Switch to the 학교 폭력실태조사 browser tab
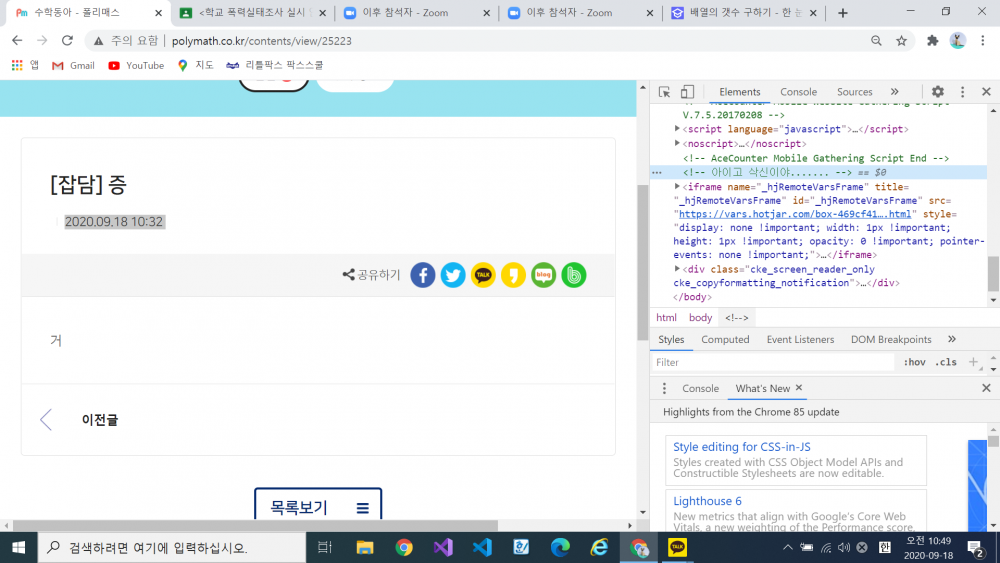 (x=254, y=13)
